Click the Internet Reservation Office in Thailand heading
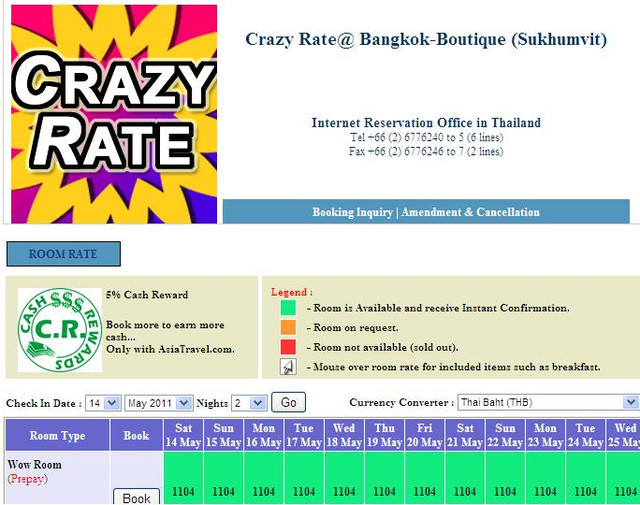This screenshot has height=505, width=640. pyautogui.click(x=426, y=122)
